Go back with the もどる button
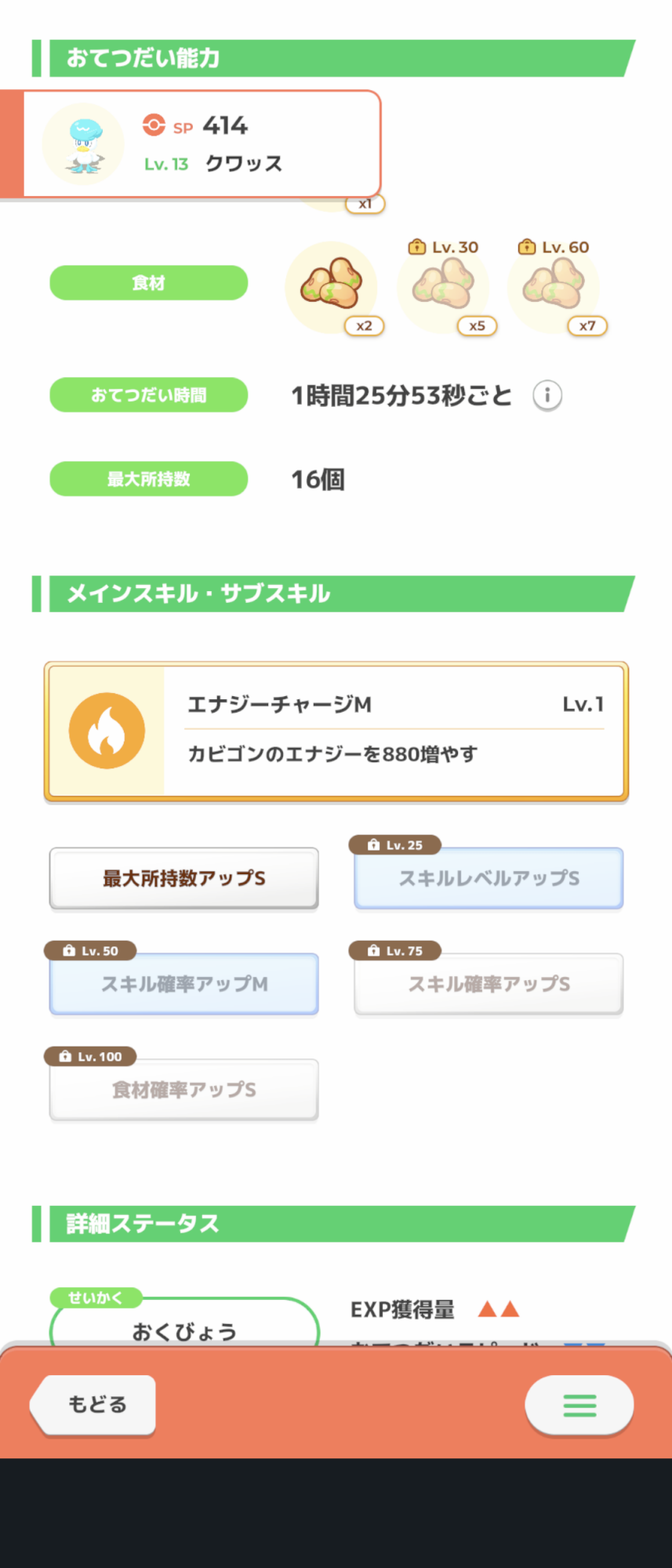This screenshot has height=1568, width=672. [x=93, y=1405]
